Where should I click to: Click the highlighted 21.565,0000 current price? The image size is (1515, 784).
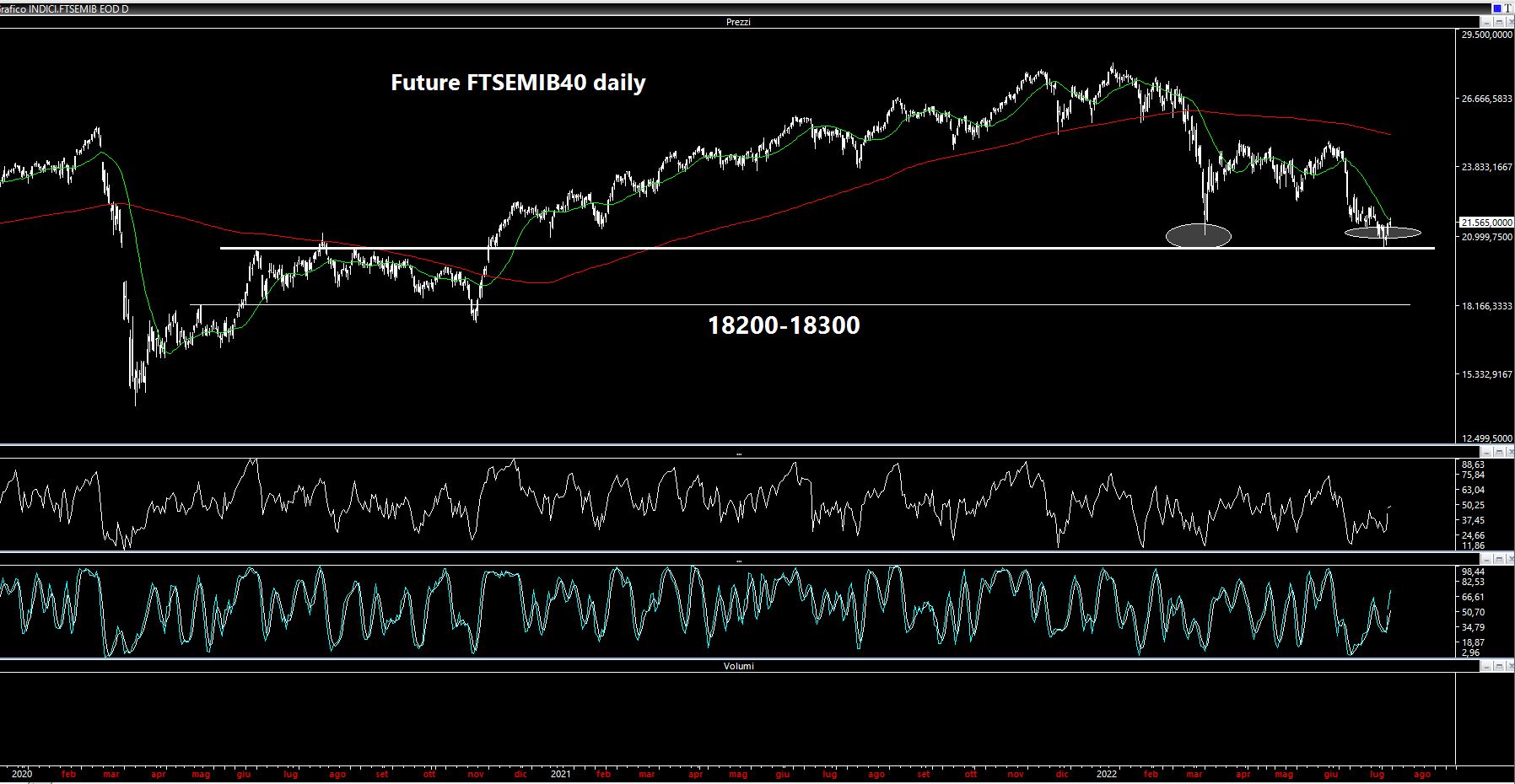(1486, 223)
